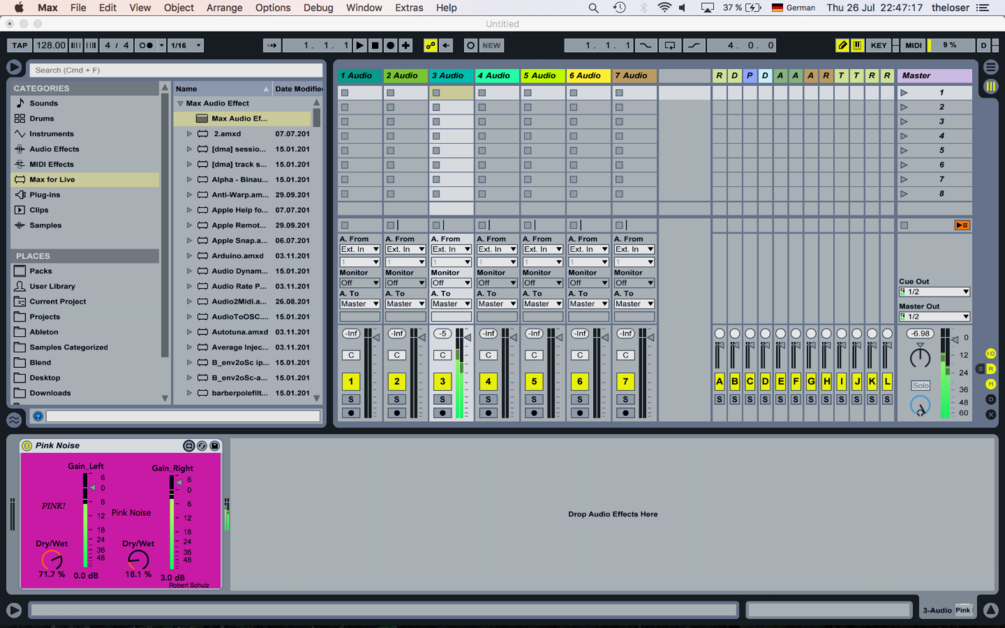Click the transport Stop button
Screen dimensions: 1005x628
pyautogui.click(x=375, y=45)
